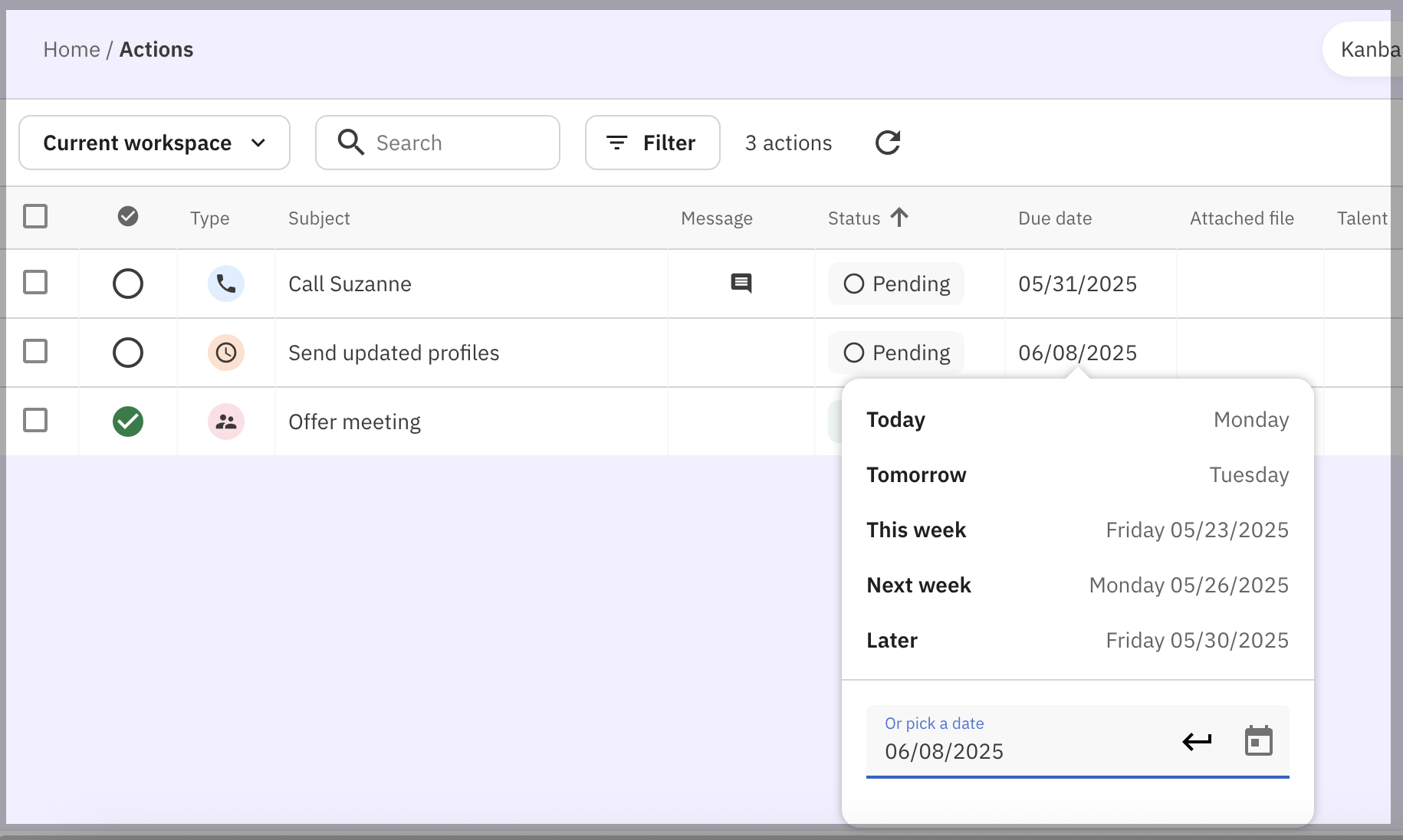Click the phone call type icon for Call Suzanne

pyautogui.click(x=226, y=284)
